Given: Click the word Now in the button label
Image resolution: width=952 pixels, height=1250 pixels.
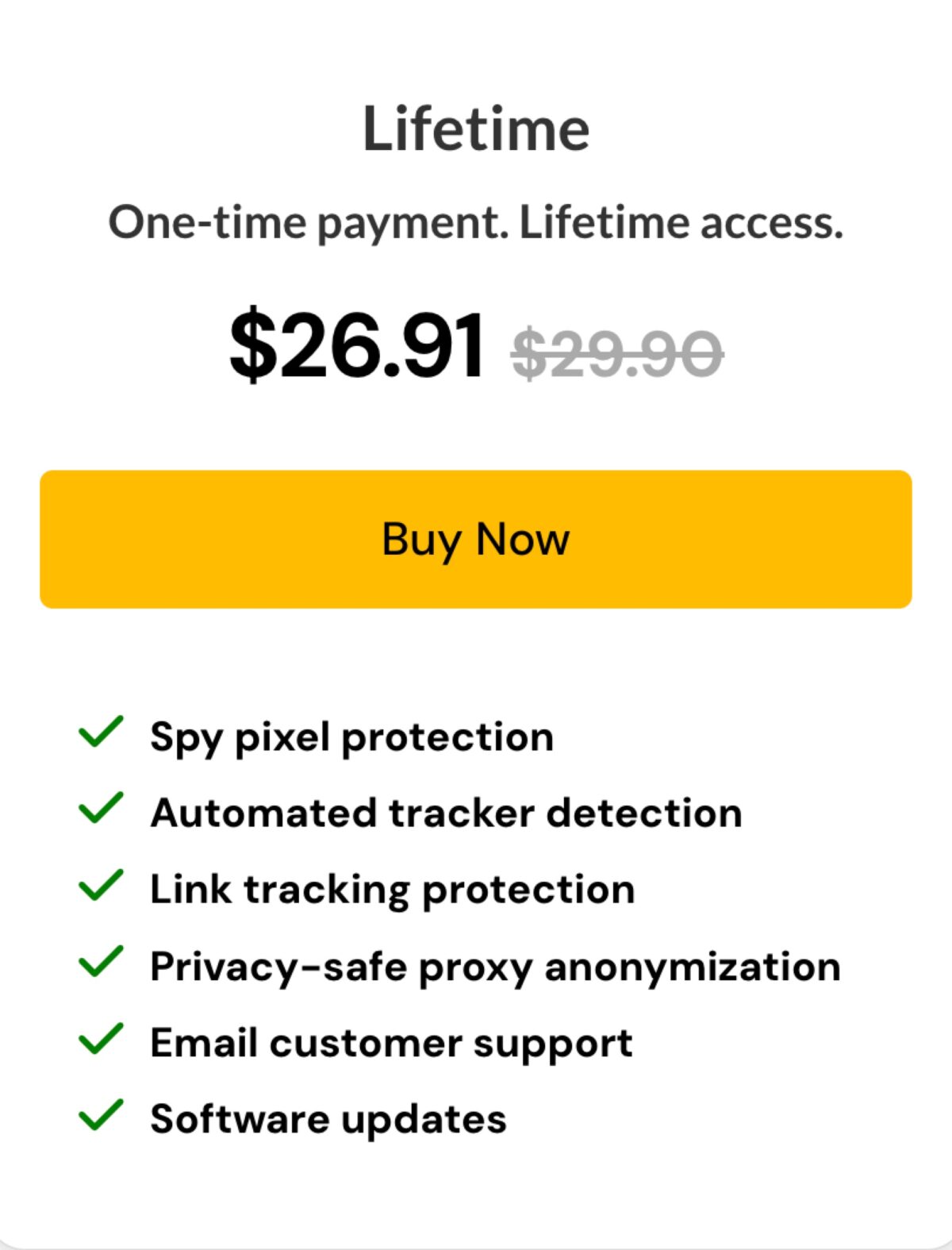Looking at the screenshot, I should pos(523,540).
